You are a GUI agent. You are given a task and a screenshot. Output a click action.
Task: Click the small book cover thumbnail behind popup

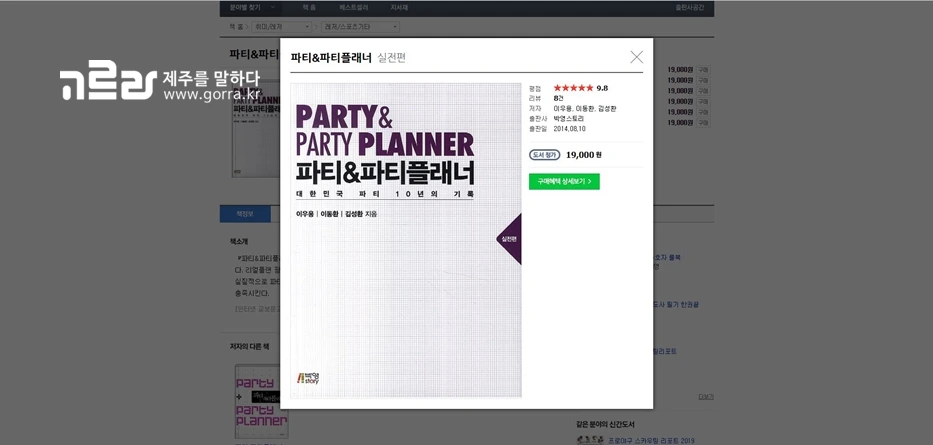pos(256,128)
